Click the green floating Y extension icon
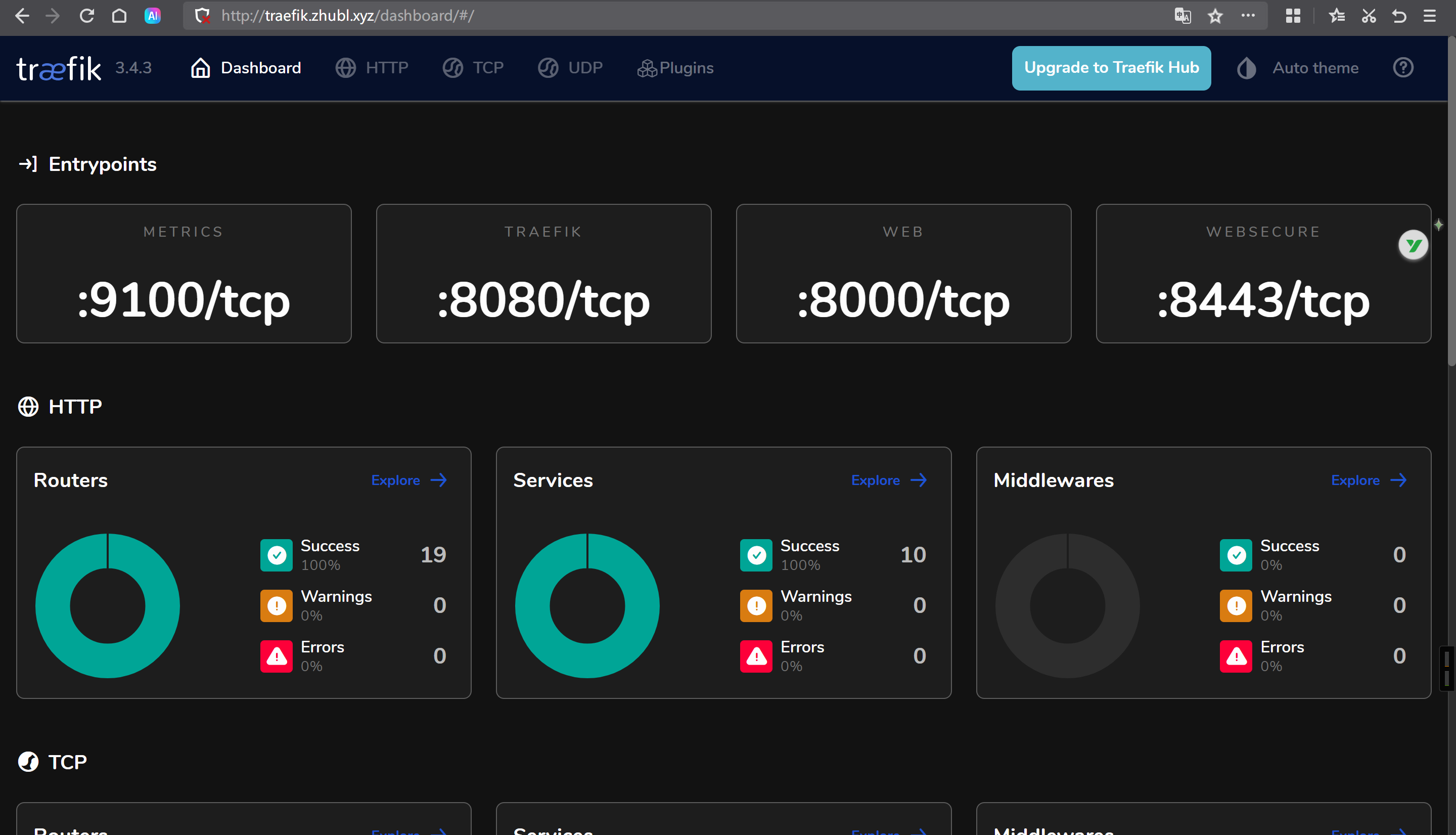 tap(1413, 245)
